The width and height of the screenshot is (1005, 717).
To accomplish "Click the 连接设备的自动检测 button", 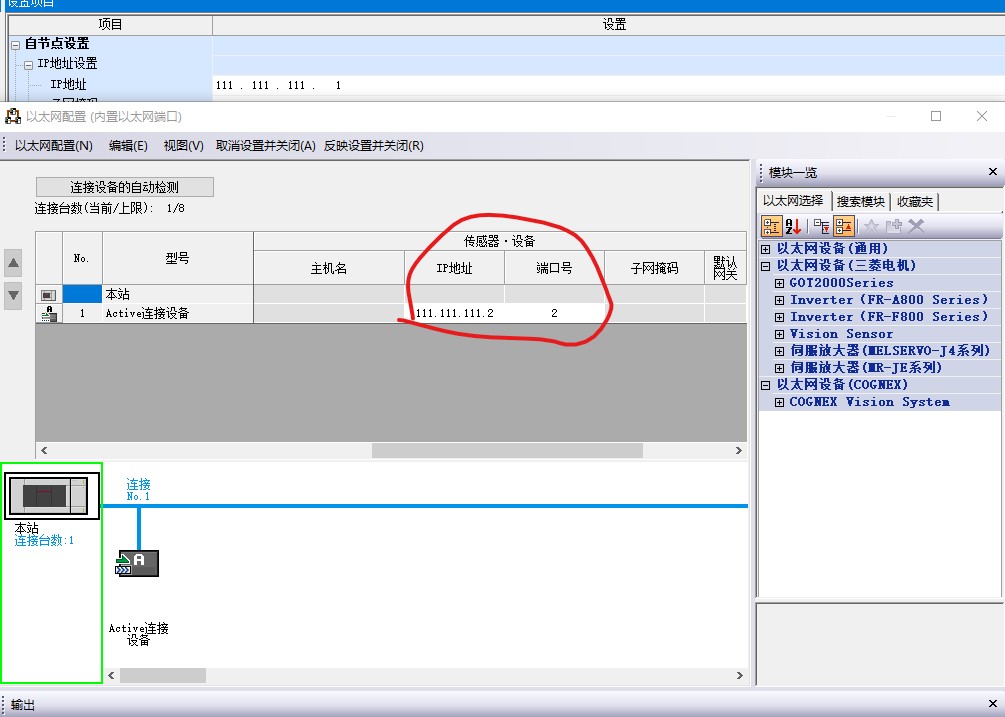I will pyautogui.click(x=125, y=187).
